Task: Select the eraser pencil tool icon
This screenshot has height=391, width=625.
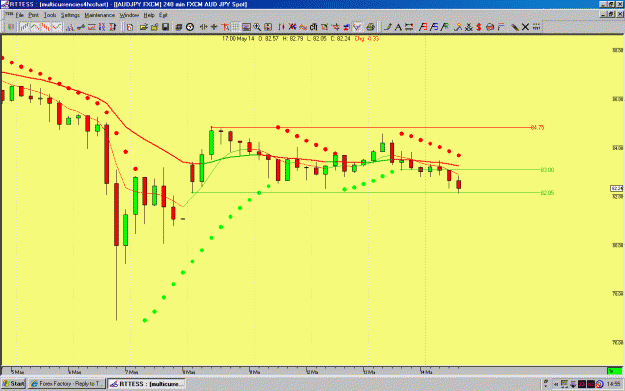Action: coord(515,27)
